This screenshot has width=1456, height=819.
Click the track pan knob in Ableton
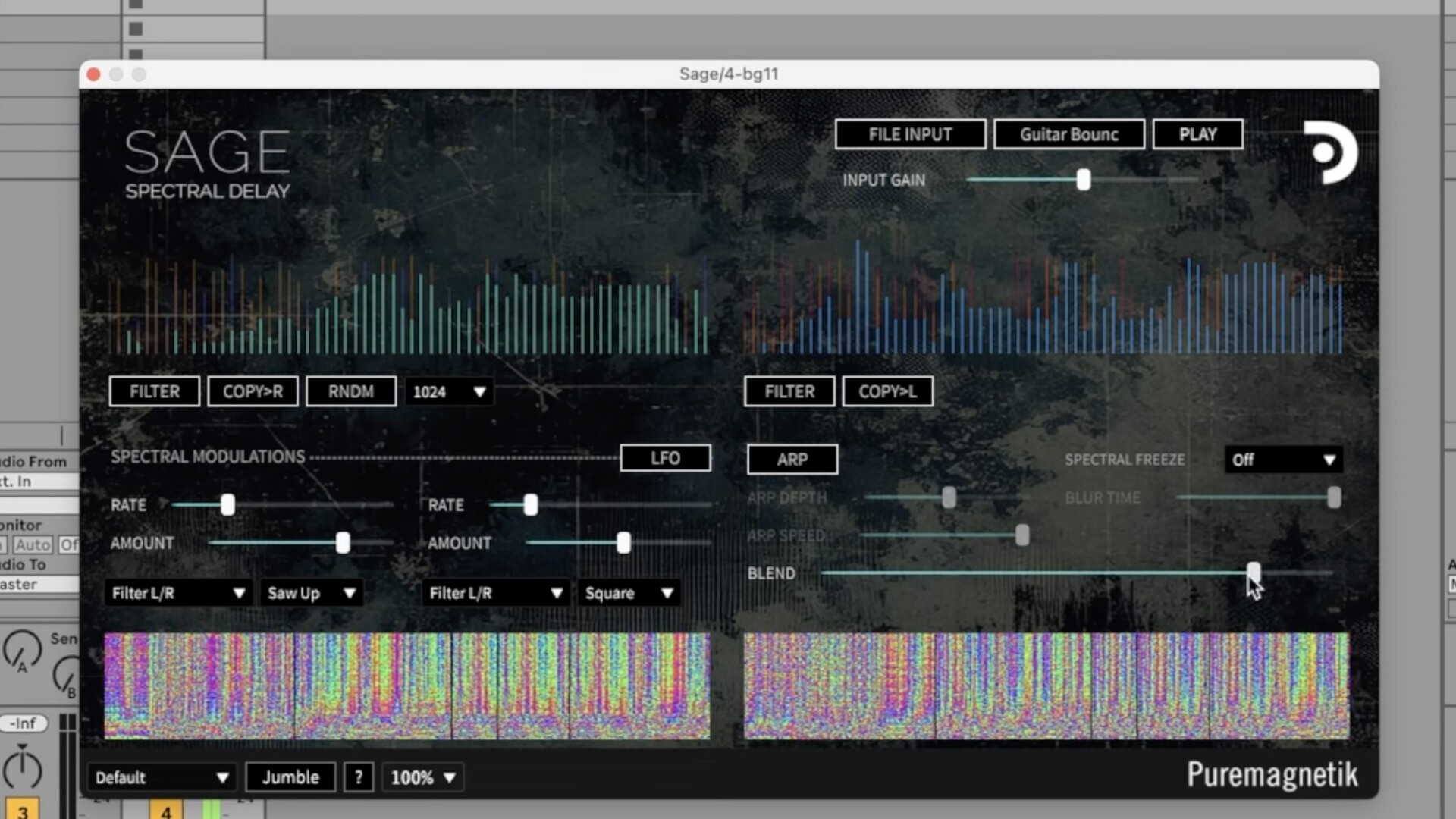click(22, 767)
